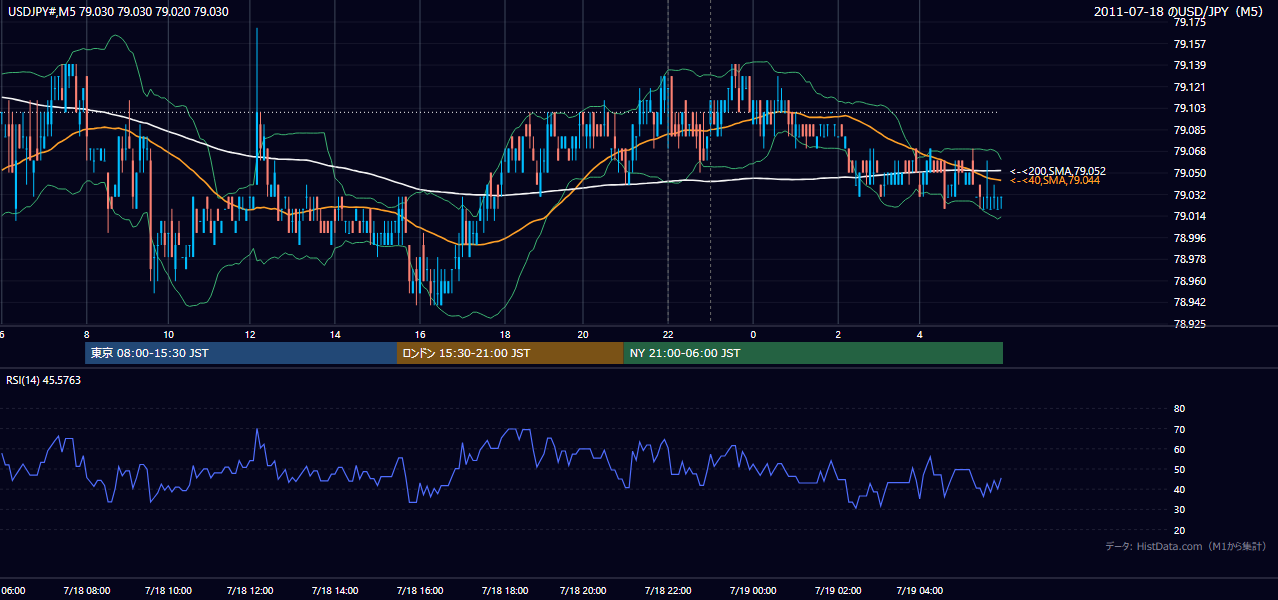Image resolution: width=1278 pixels, height=600 pixels.
Task: Click the RSI(14) 45.5763 indicator label
Action: click(44, 380)
